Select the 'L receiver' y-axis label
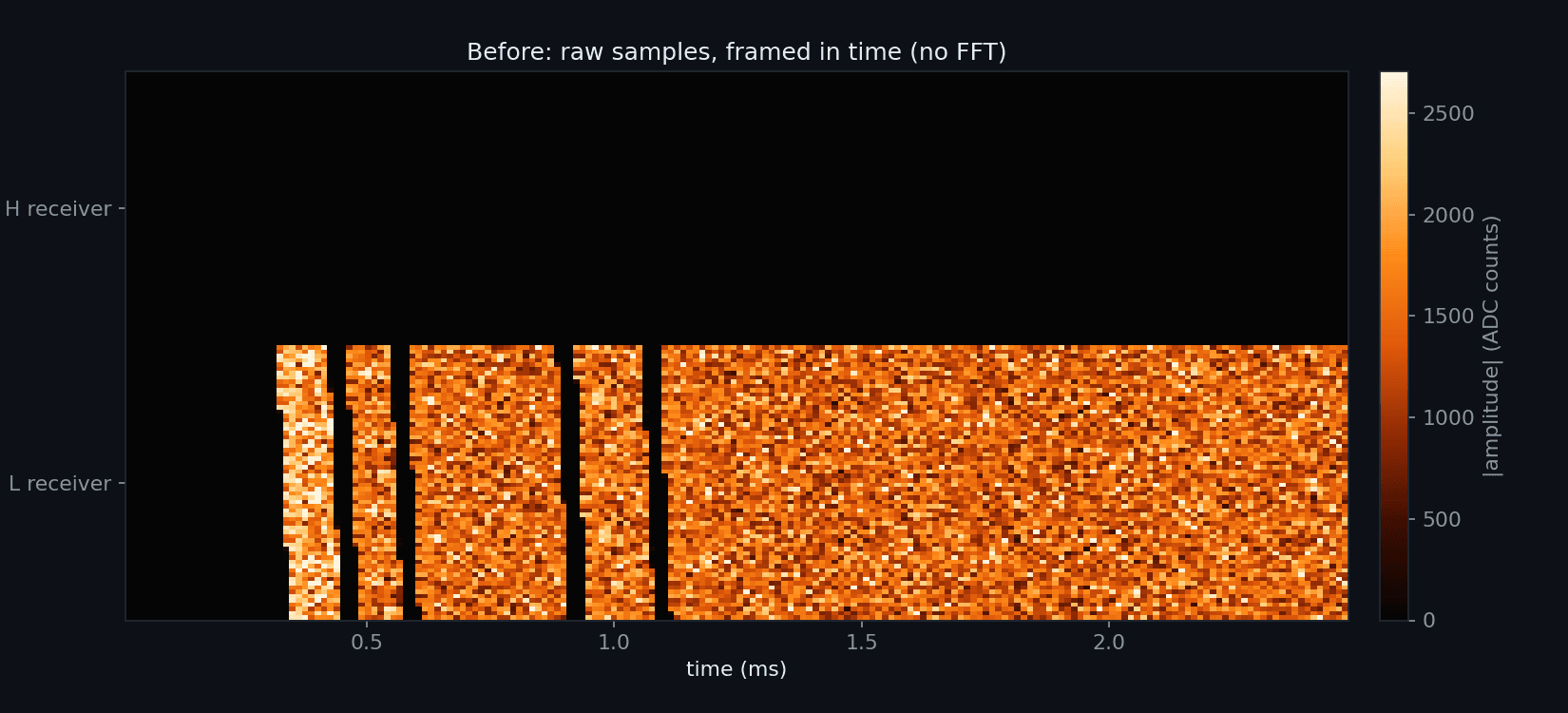 60,483
